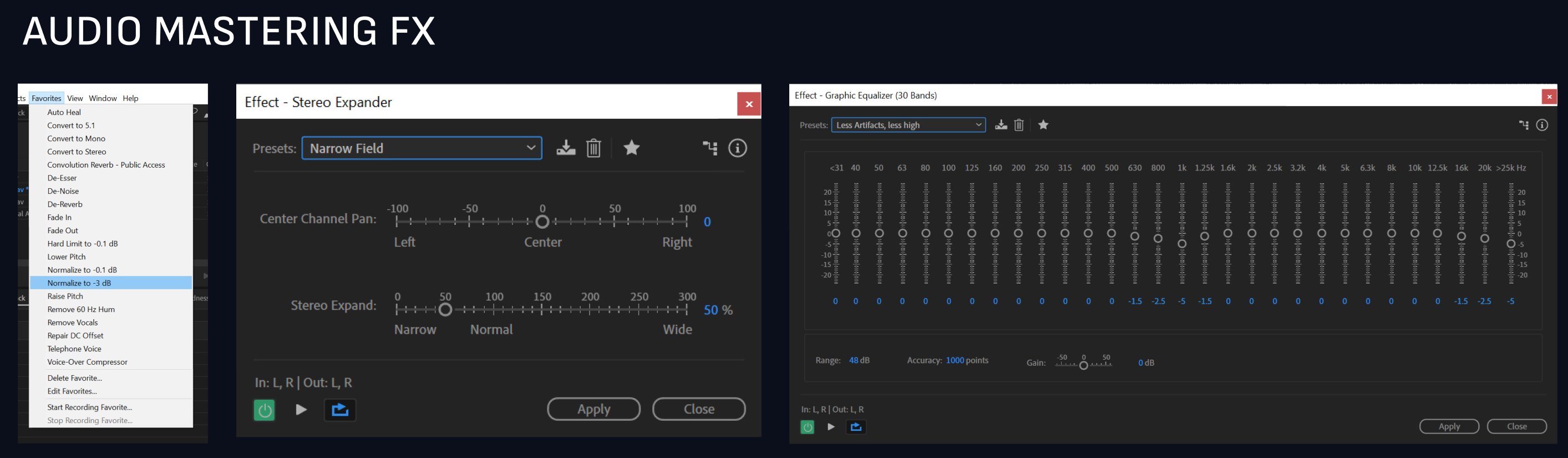Start Recording Favorite...
This screenshot has height=458, width=1568.
111,407
